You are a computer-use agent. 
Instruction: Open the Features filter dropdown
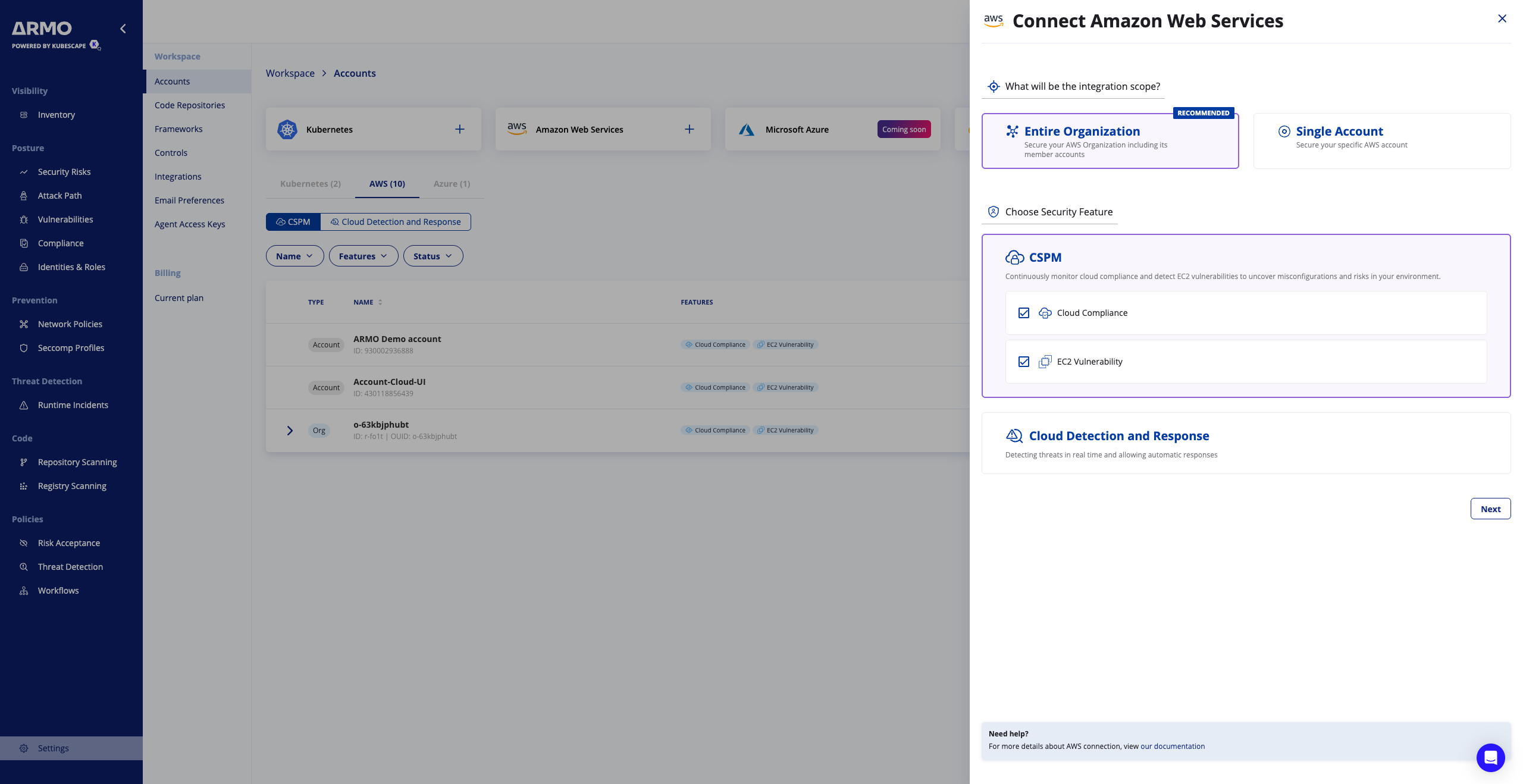pyautogui.click(x=363, y=256)
